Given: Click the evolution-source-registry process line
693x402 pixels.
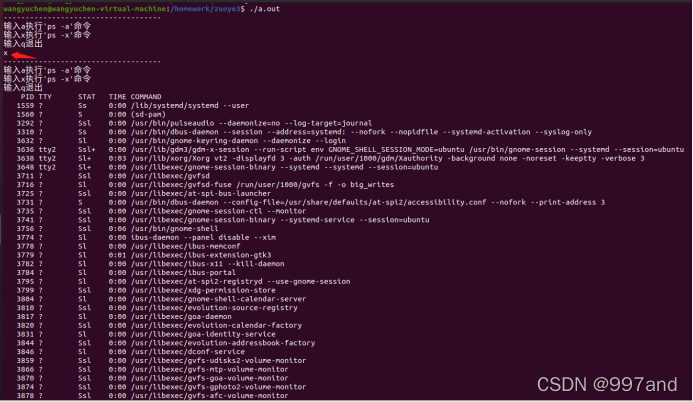Looking at the screenshot, I should (157, 308).
